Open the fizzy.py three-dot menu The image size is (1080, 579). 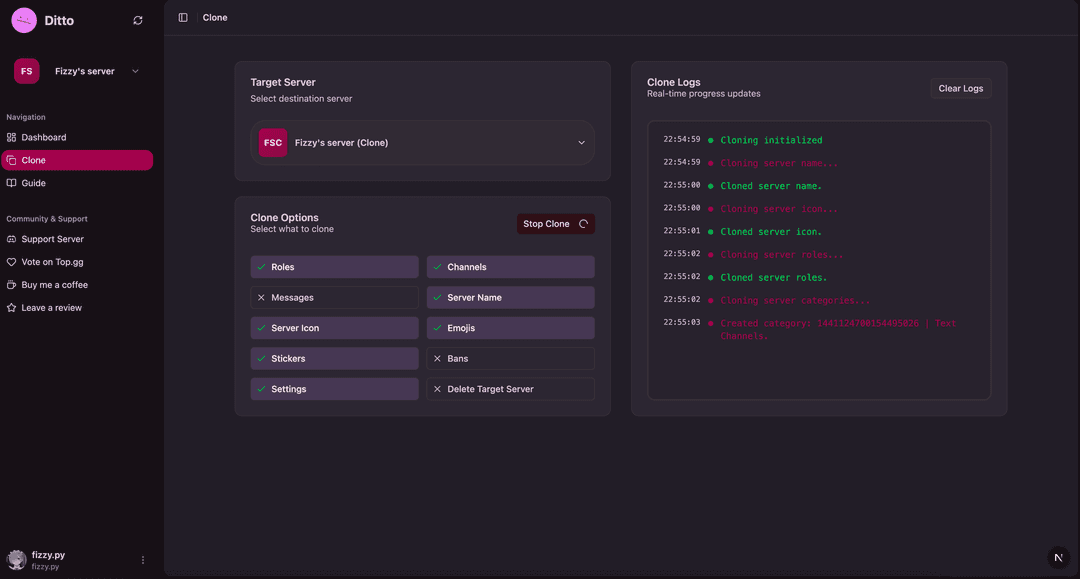click(x=142, y=559)
